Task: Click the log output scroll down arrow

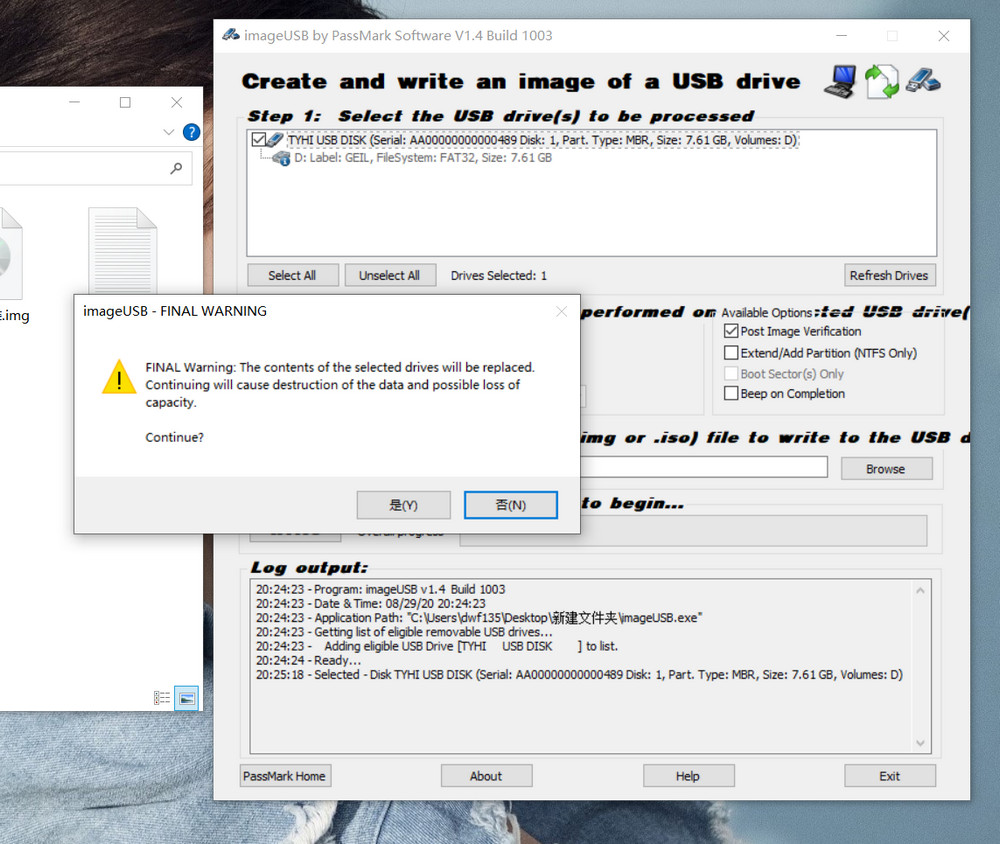Action: pos(920,743)
